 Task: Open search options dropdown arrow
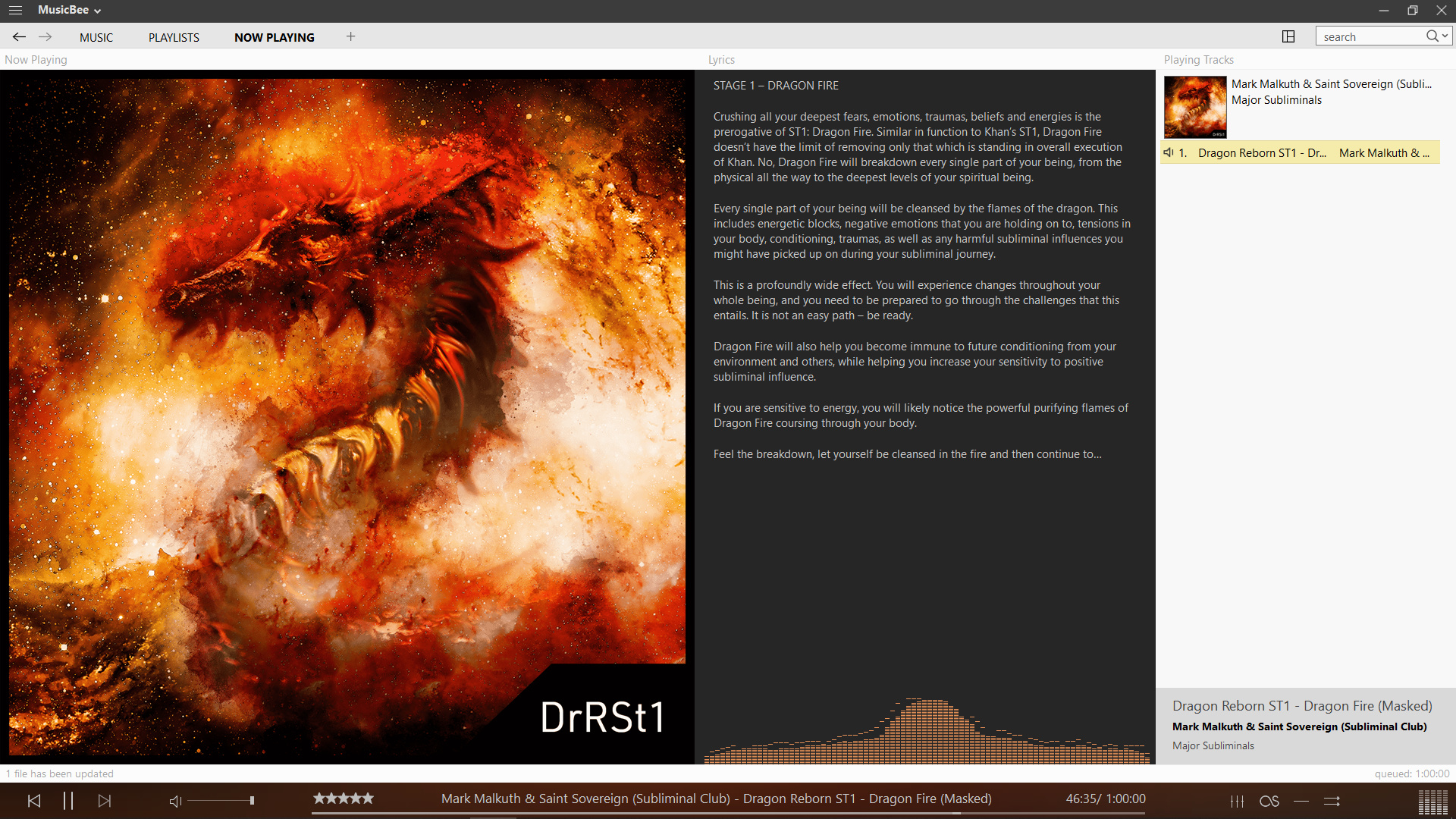(x=1445, y=36)
